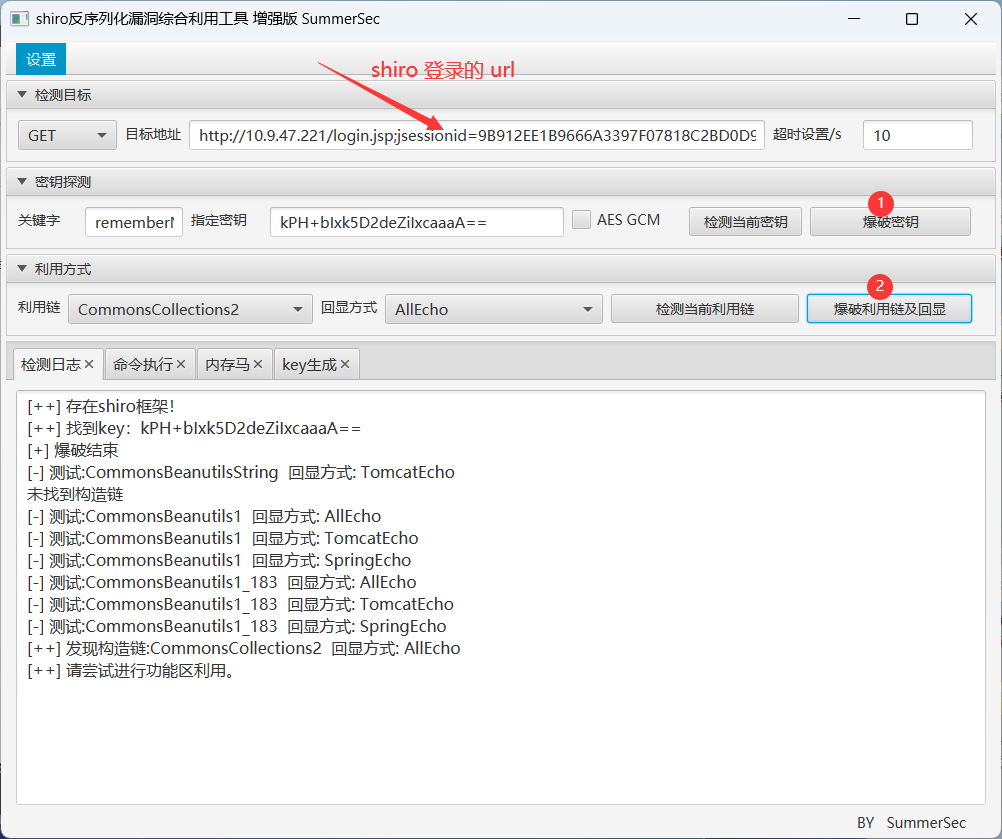Close the key生成 tab

click(x=345, y=364)
